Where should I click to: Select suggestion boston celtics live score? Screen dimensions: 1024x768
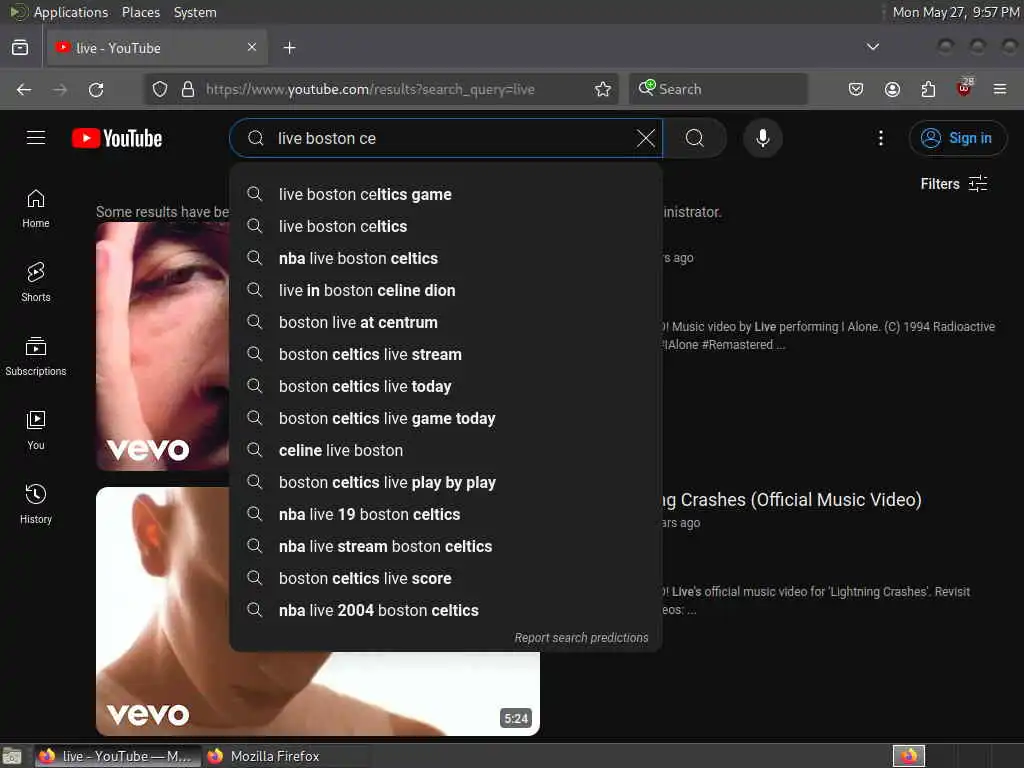pyautogui.click(x=446, y=578)
